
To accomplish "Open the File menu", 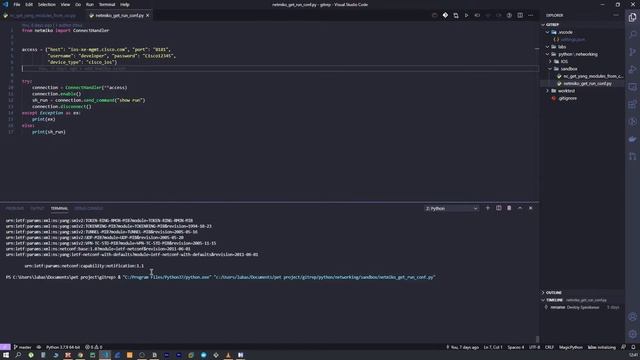I will pos(17,4).
